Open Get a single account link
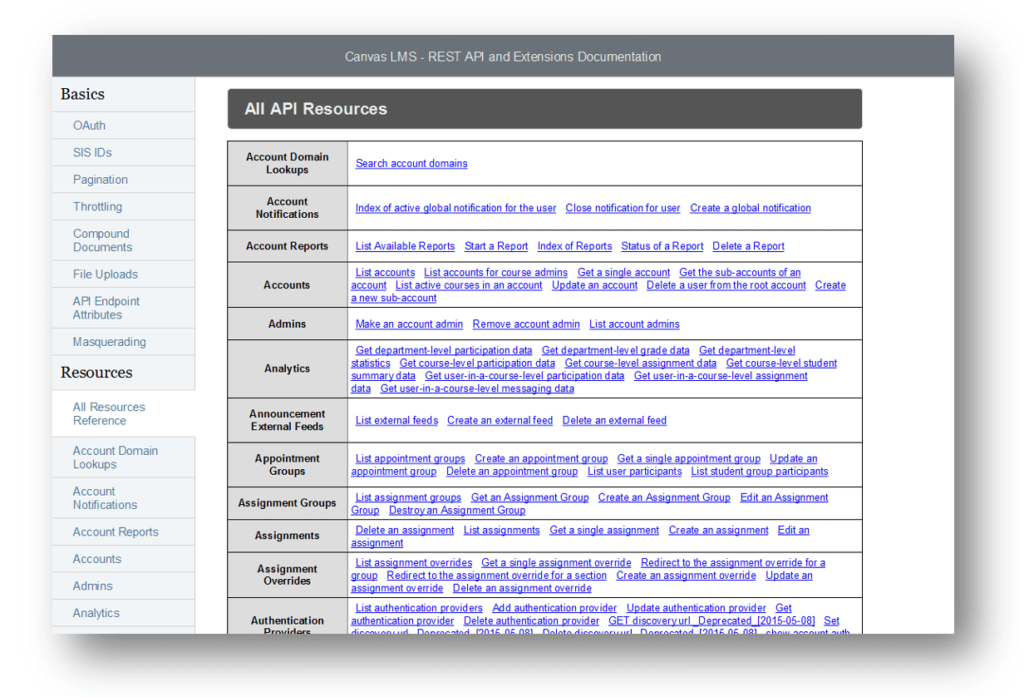Image resolution: width=1024 pixels, height=697 pixels. pyautogui.click(x=623, y=272)
